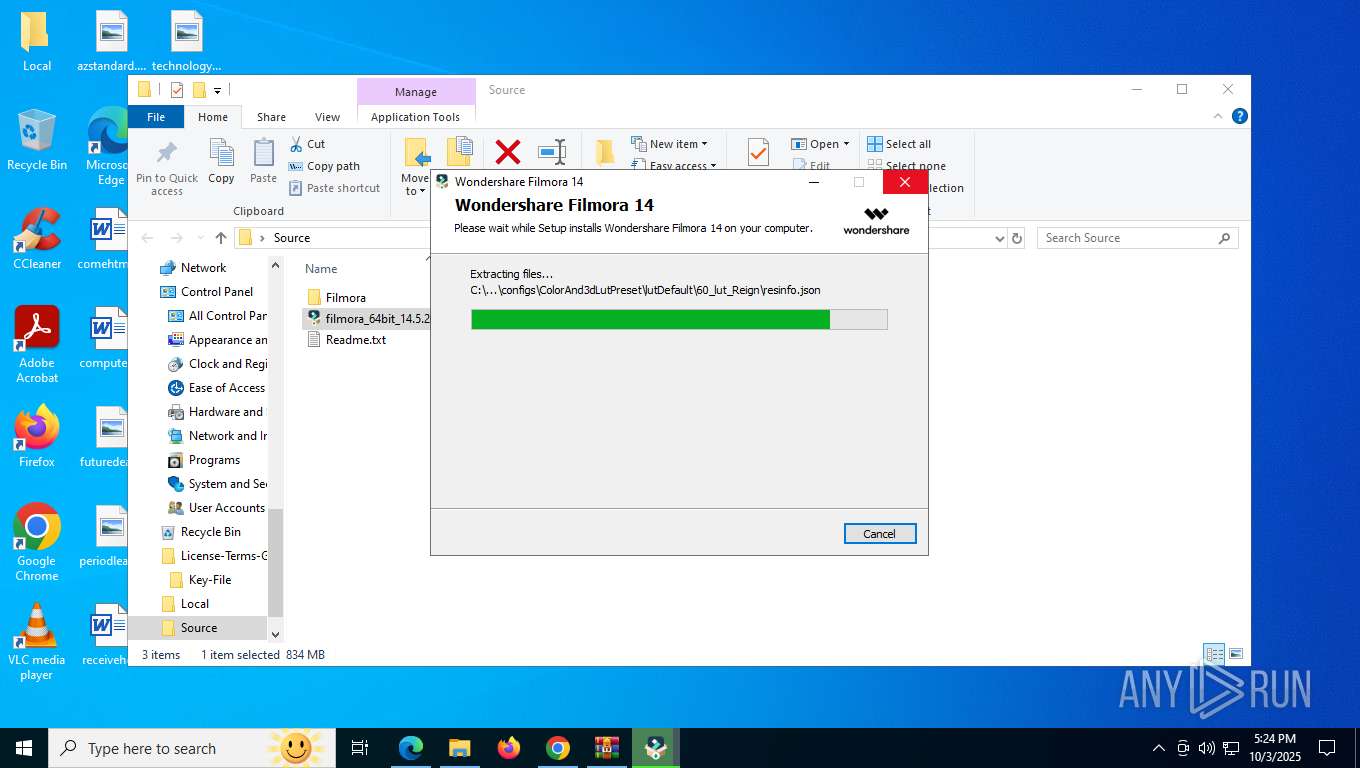Open the View ribbon tab
This screenshot has height=768, width=1360.
click(x=327, y=117)
